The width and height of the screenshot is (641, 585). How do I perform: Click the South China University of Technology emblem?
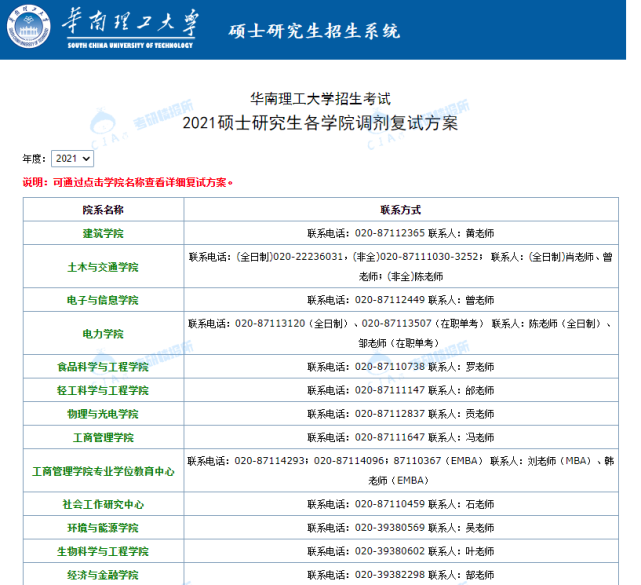pyautogui.click(x=29, y=26)
